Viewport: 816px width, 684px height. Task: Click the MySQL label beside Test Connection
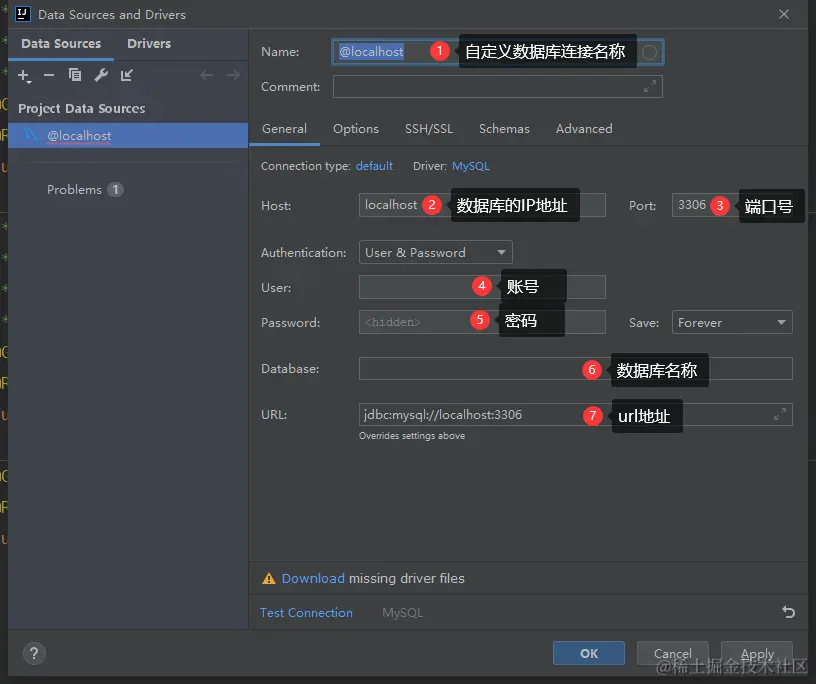pyautogui.click(x=402, y=613)
